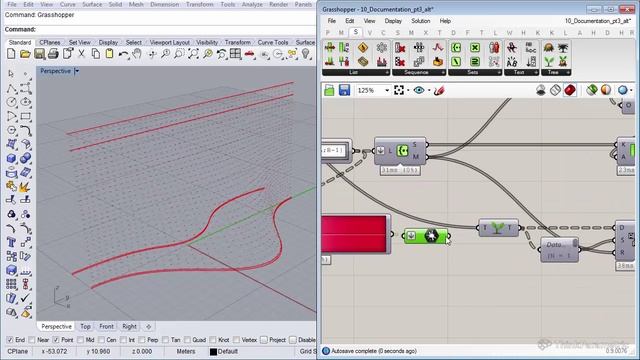Click the Zoom Extents icon in Grasshopper toolbar
Image resolution: width=640 pixels, height=360 pixels.
(x=399, y=90)
